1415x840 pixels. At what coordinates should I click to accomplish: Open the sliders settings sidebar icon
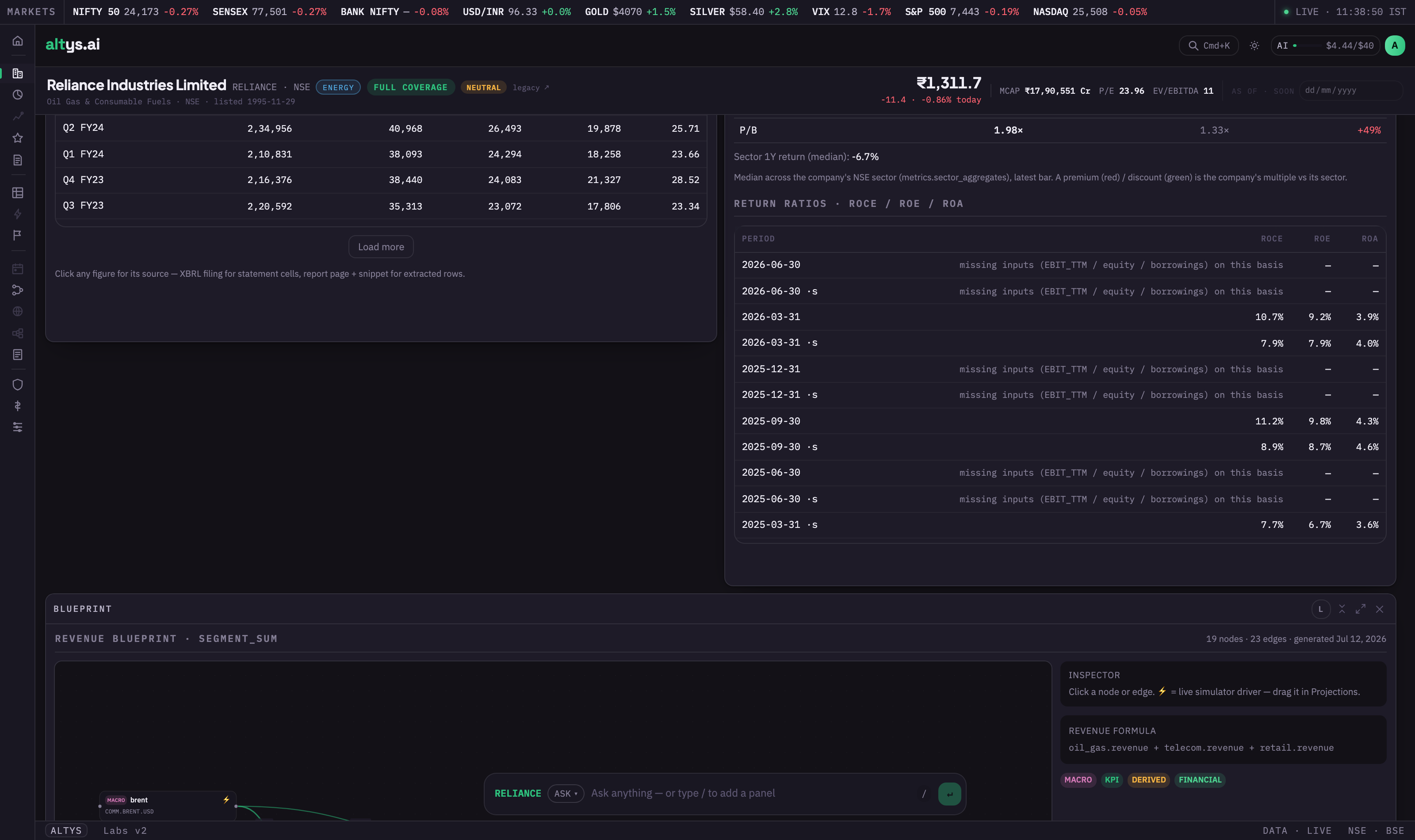click(x=18, y=428)
